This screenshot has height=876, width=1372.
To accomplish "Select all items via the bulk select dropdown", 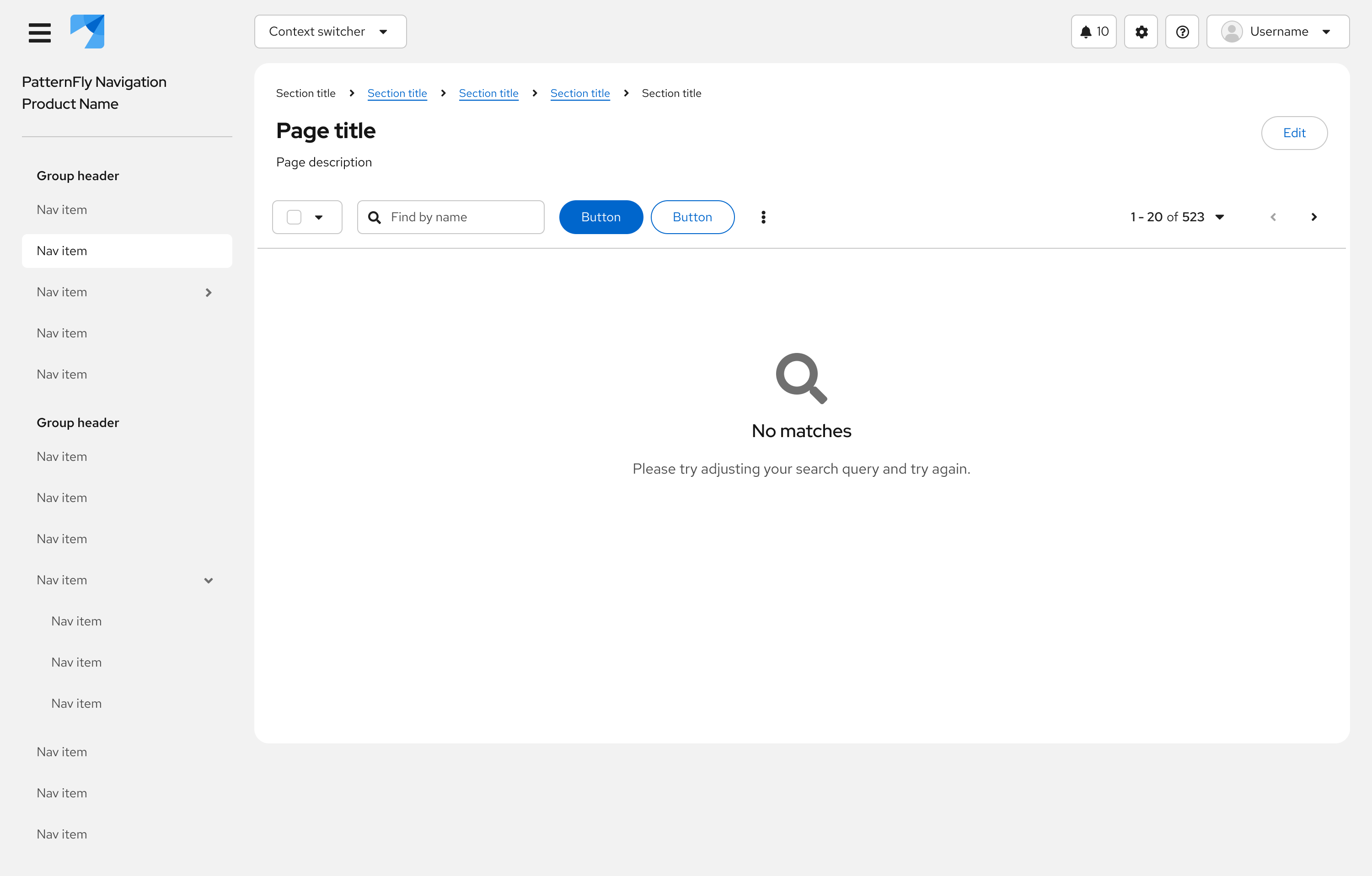I will (318, 217).
